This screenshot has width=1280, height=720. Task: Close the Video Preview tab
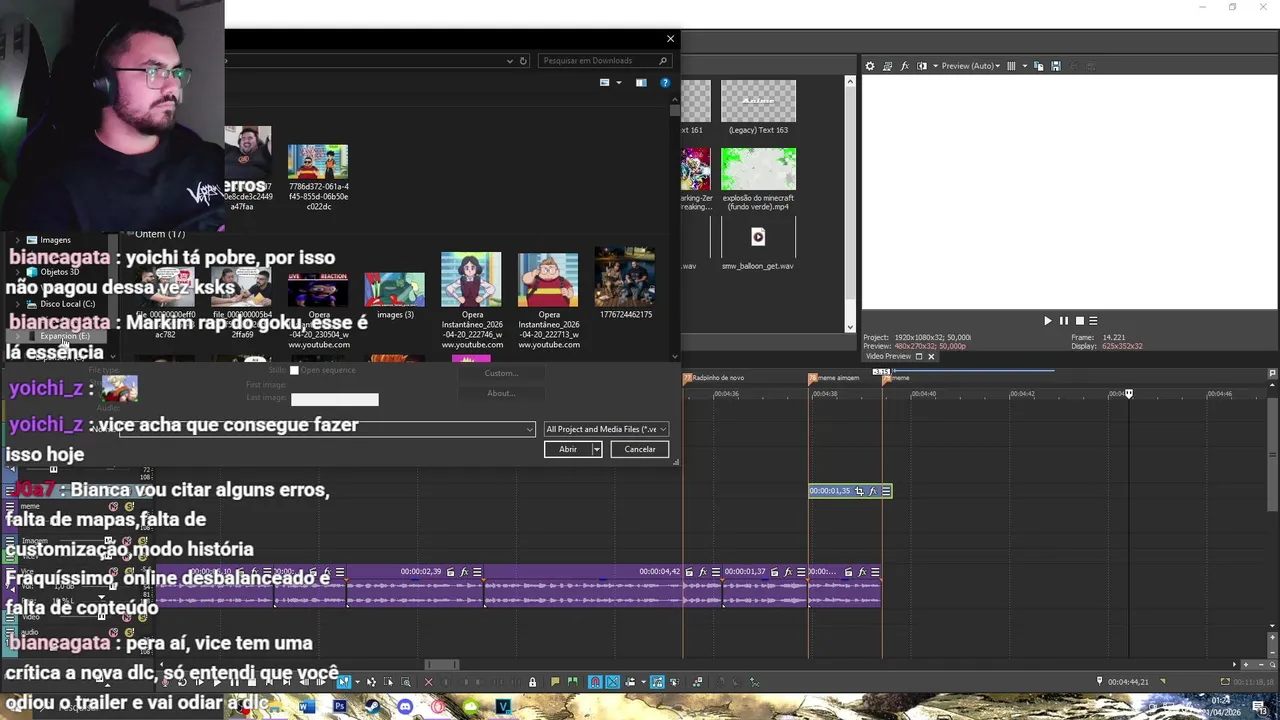pos(931,357)
